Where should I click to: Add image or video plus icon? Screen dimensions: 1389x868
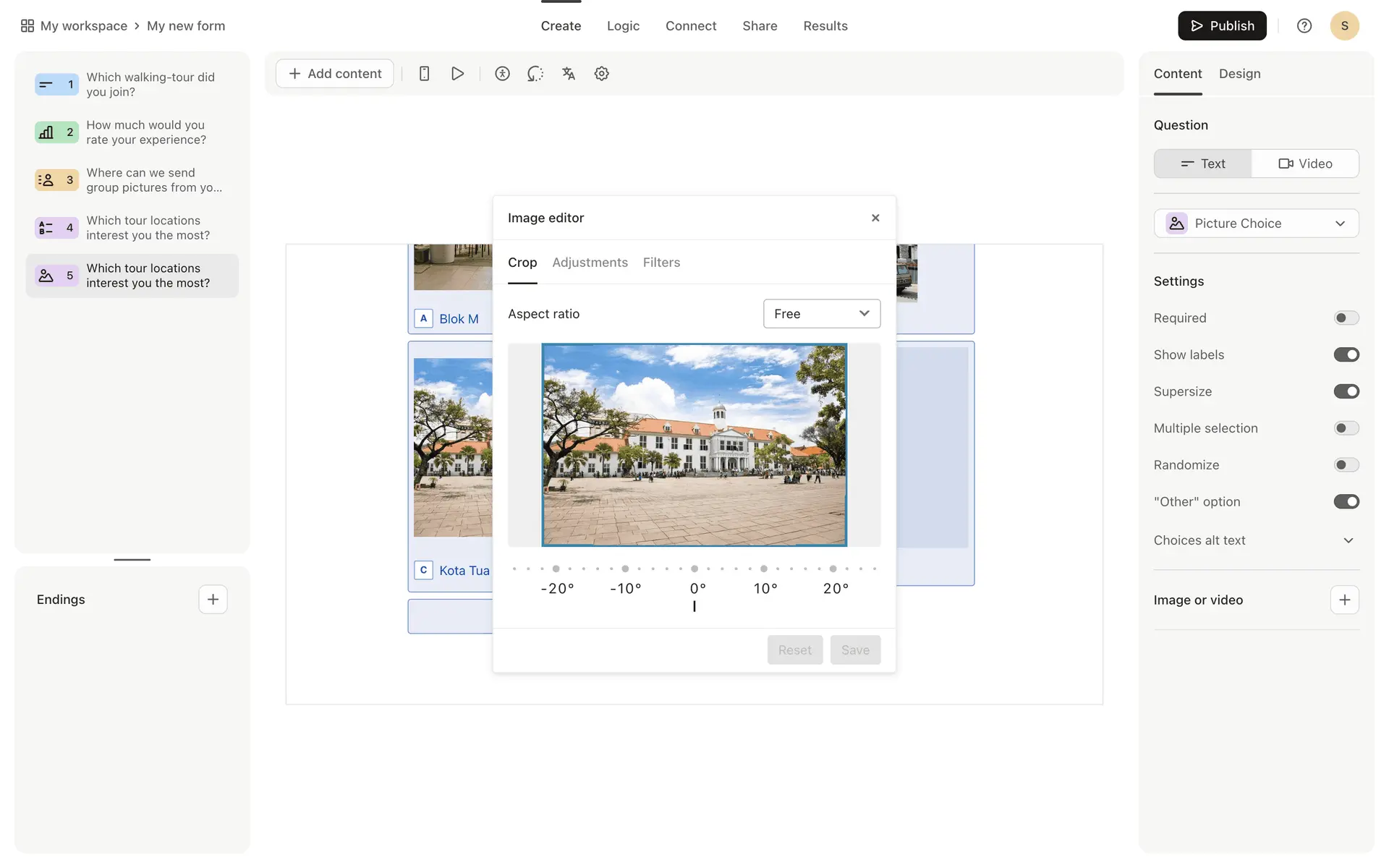[1344, 600]
